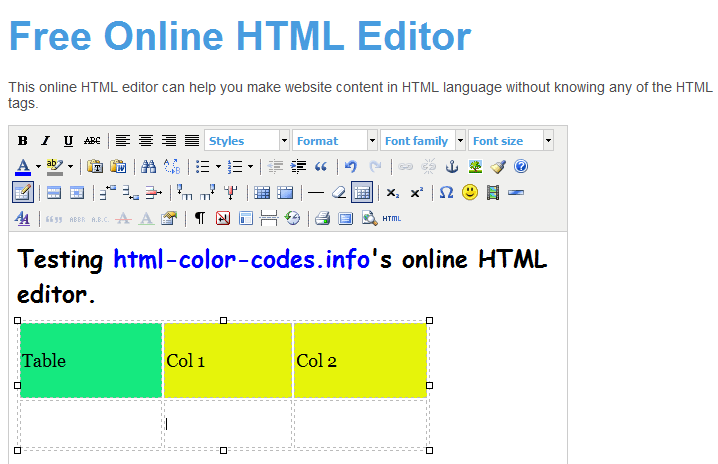This screenshot has width=718, height=464.
Task: Toggle Underline formatting
Action: 68,141
